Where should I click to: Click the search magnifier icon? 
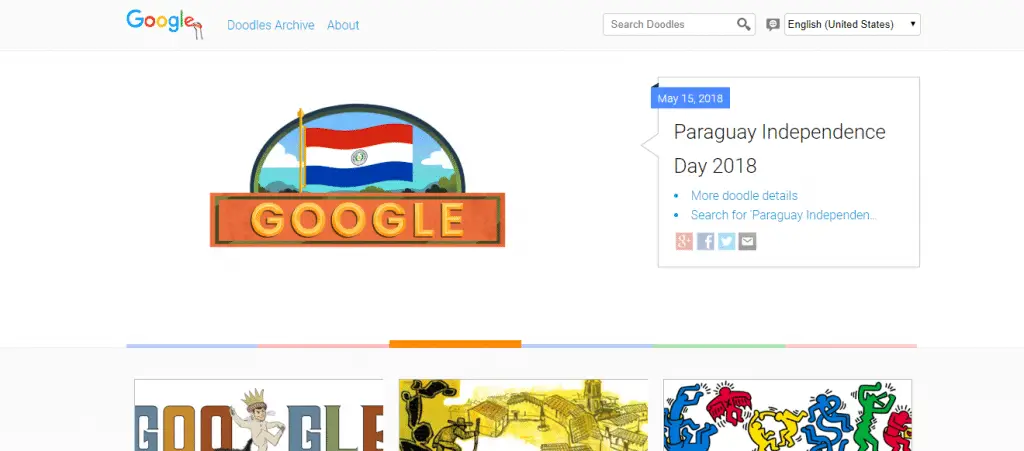[743, 25]
